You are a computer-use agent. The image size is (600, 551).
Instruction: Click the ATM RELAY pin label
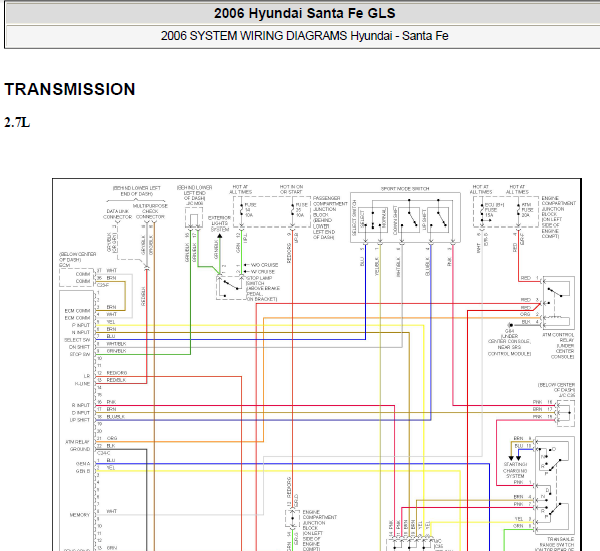(77, 442)
